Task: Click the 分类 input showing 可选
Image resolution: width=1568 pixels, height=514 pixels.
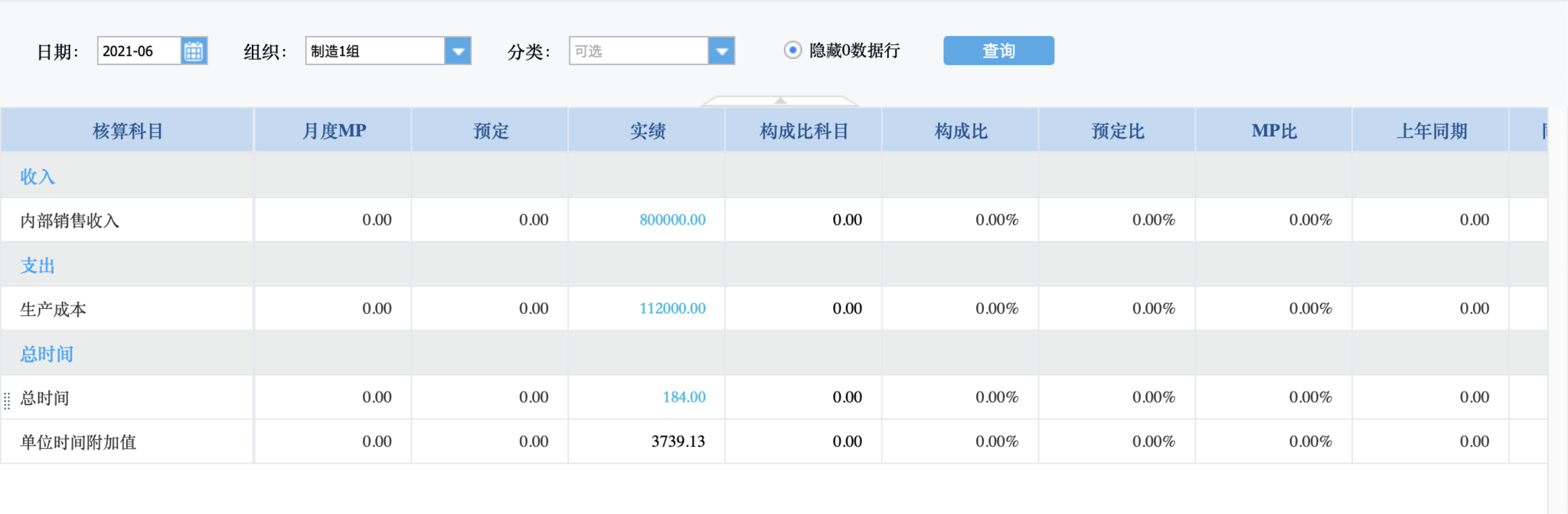Action: 638,51
